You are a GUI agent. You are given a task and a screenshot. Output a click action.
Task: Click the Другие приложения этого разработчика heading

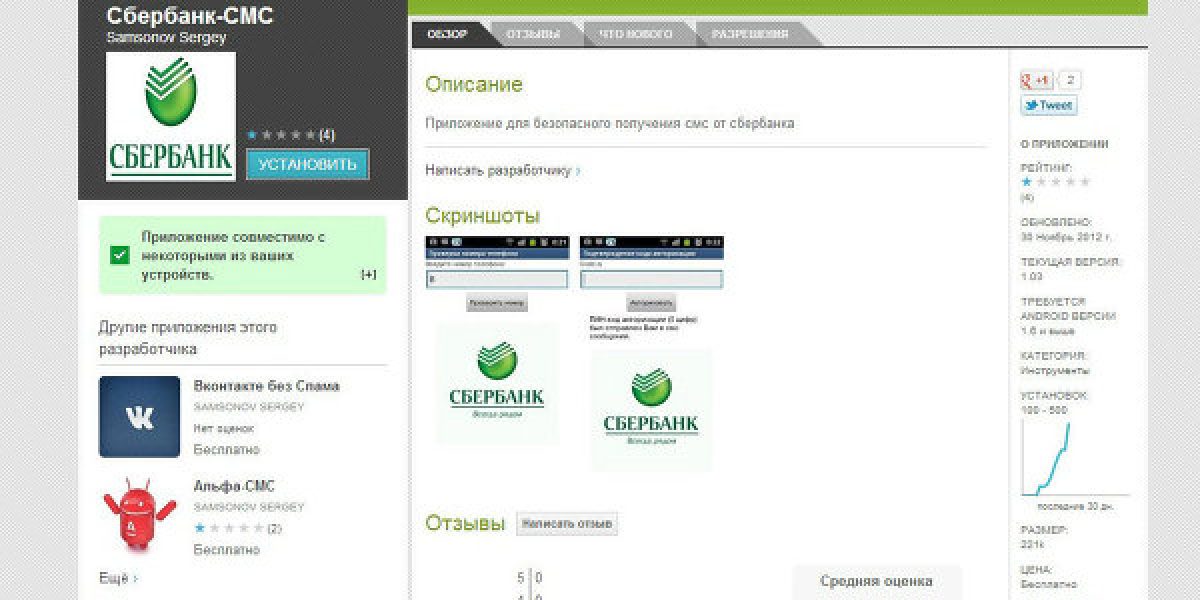pos(188,338)
